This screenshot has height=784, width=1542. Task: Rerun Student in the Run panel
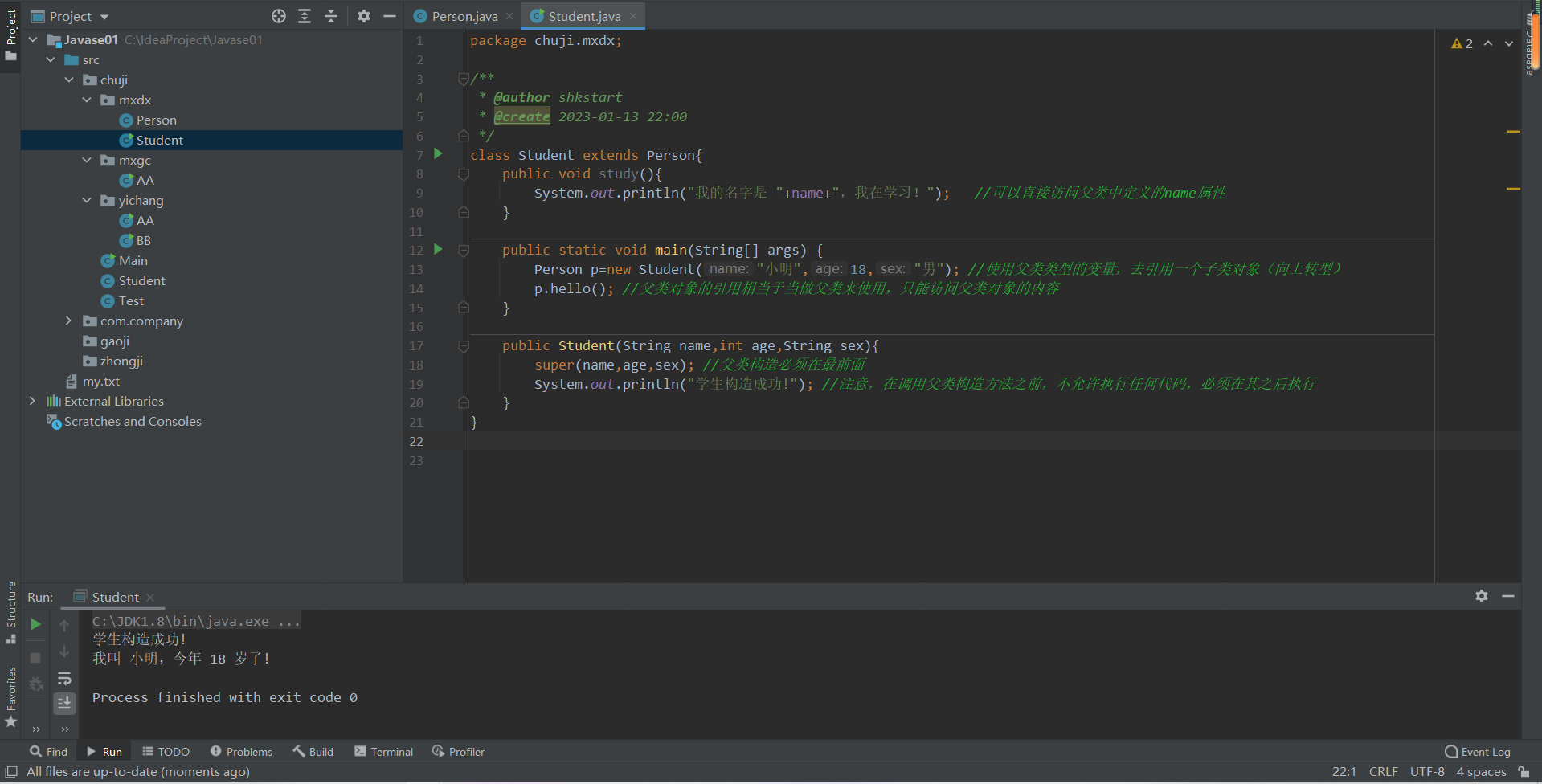pyautogui.click(x=35, y=624)
